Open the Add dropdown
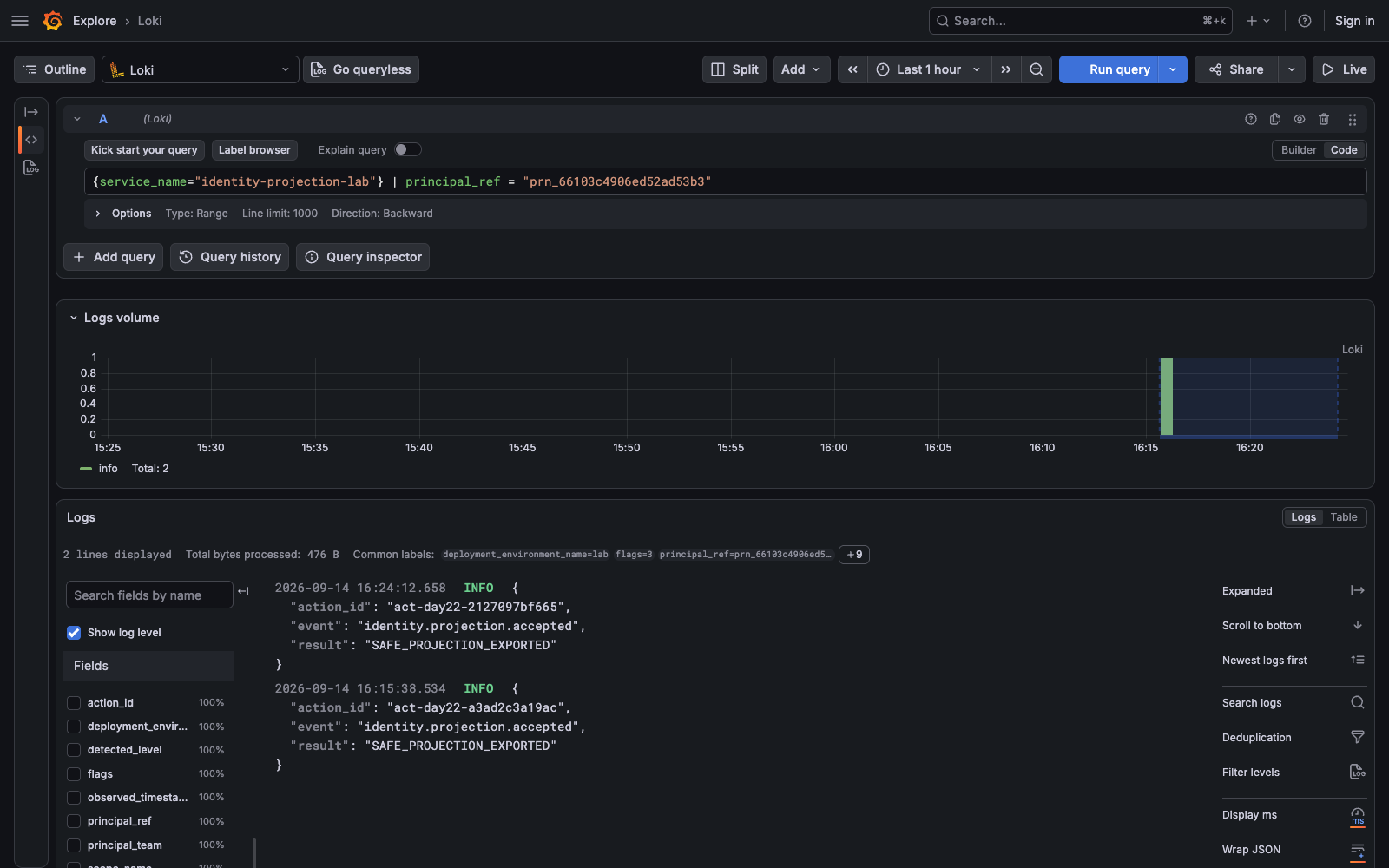 pyautogui.click(x=801, y=69)
